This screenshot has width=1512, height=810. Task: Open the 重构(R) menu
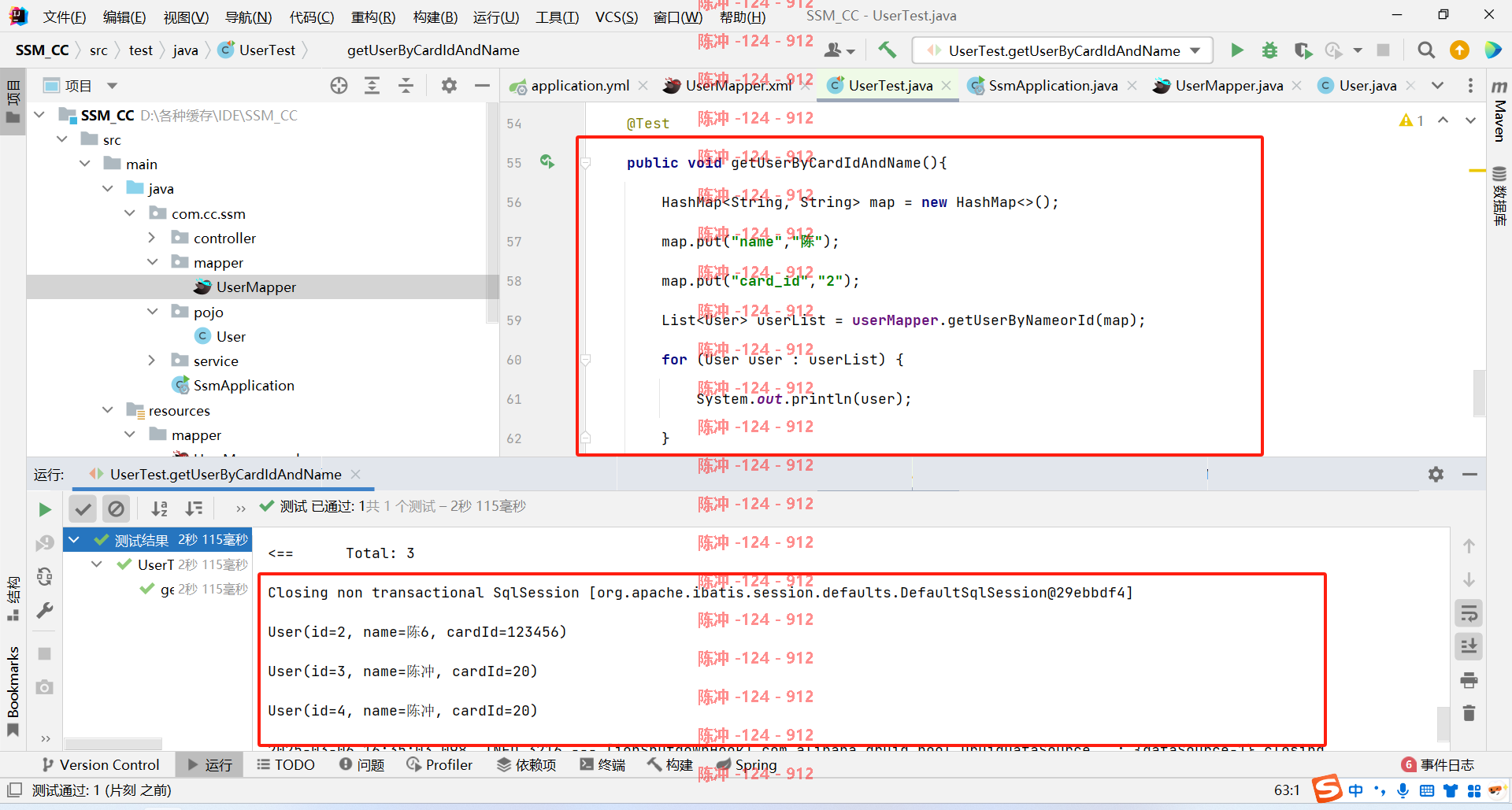(x=372, y=17)
